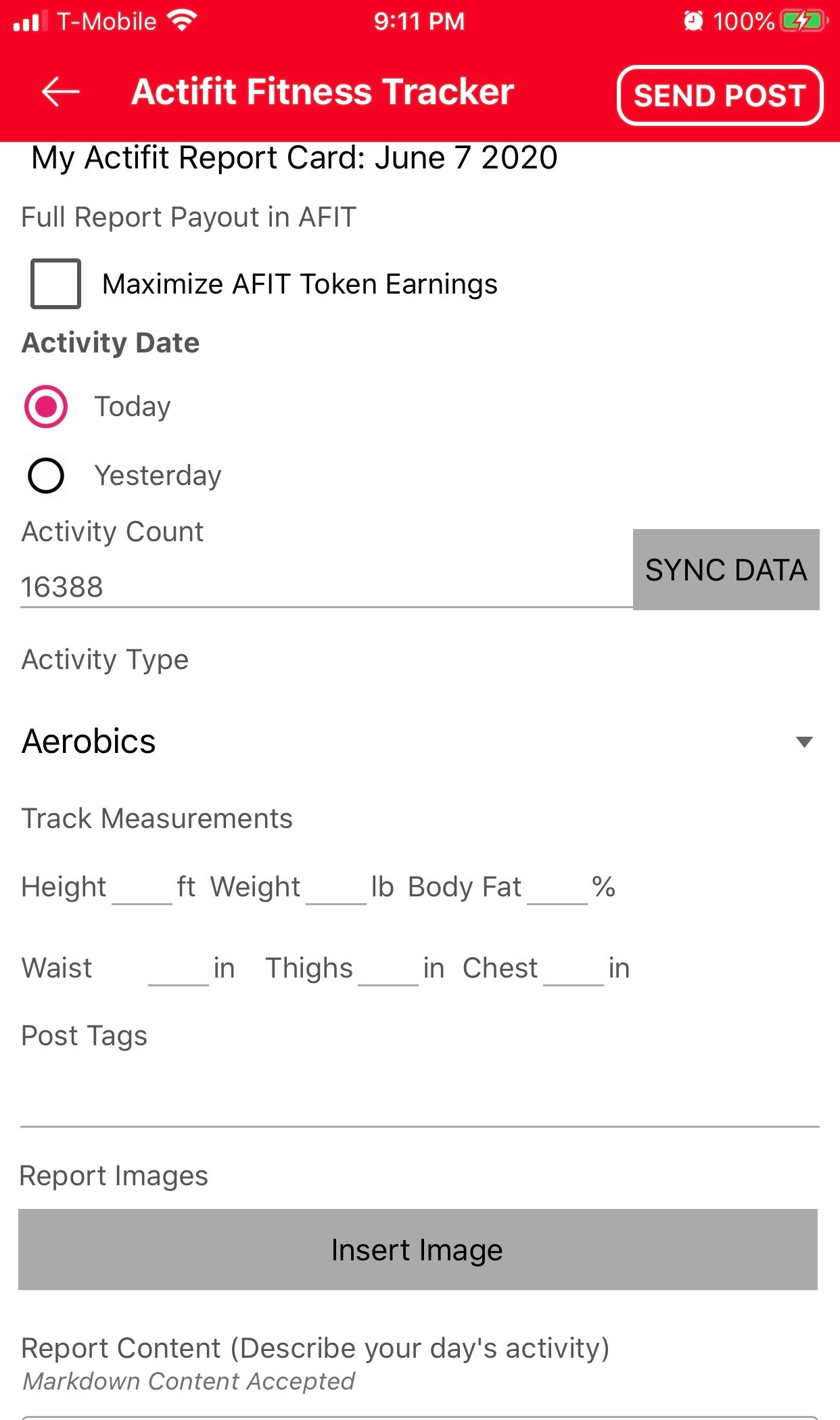Tap the back arrow icon
Viewport: 840px width, 1420px height.
coord(60,92)
